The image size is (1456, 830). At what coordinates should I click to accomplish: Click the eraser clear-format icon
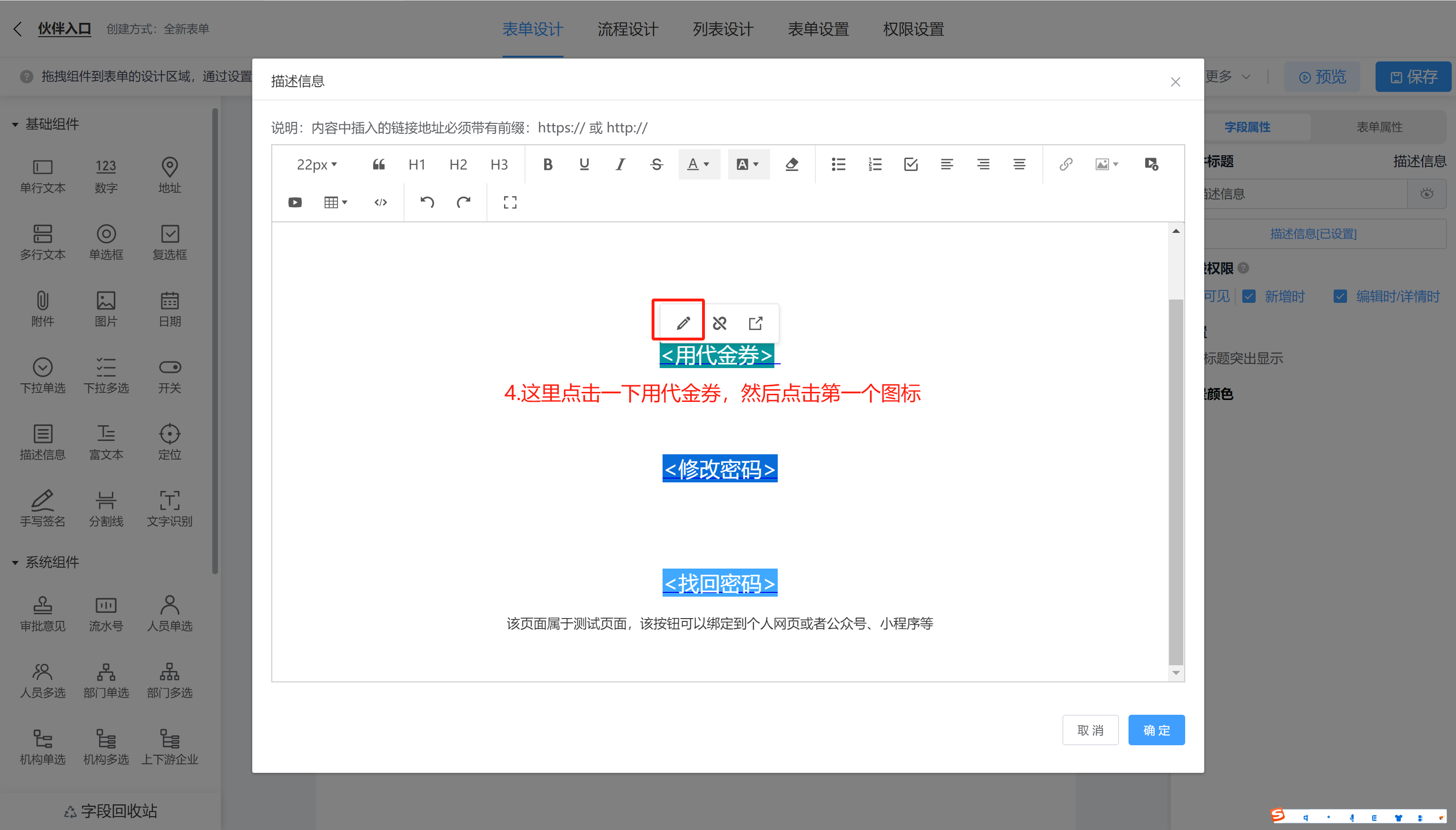tap(791, 164)
